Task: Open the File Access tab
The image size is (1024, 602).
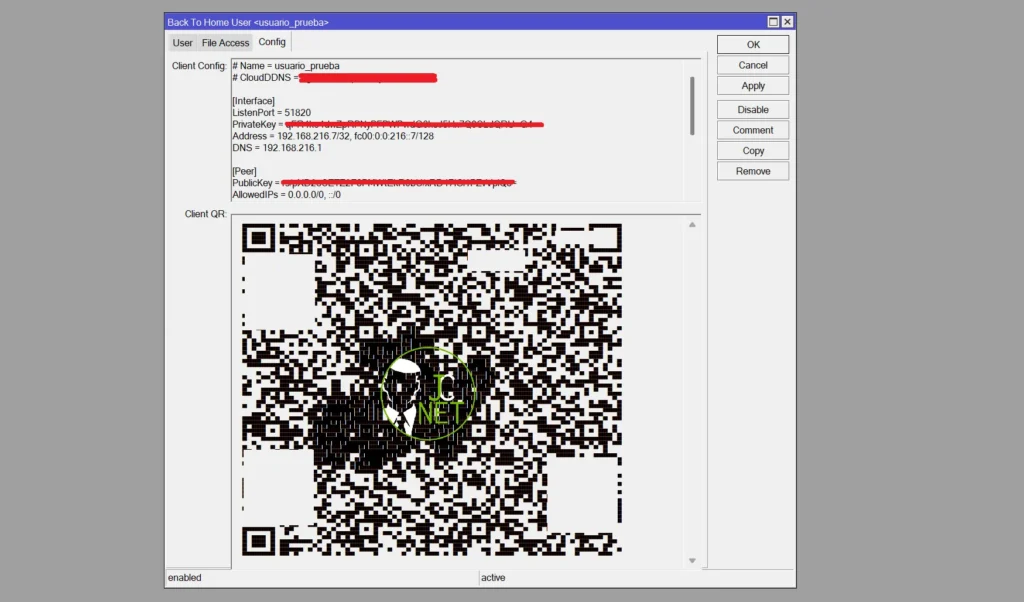Action: click(x=225, y=42)
